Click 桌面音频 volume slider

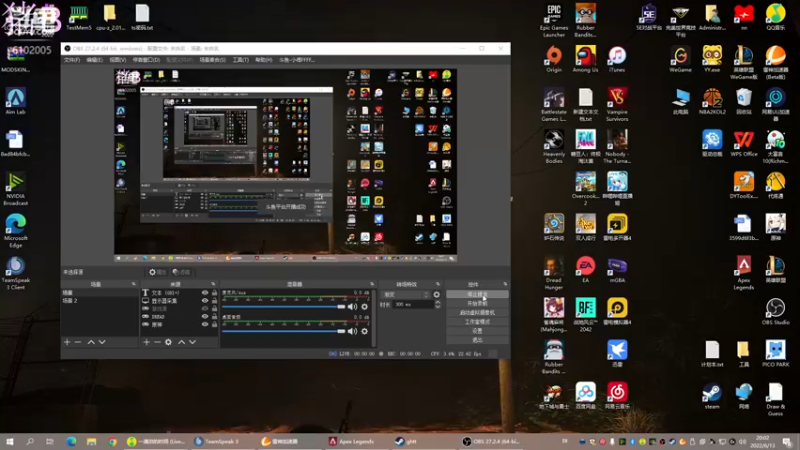[284, 331]
